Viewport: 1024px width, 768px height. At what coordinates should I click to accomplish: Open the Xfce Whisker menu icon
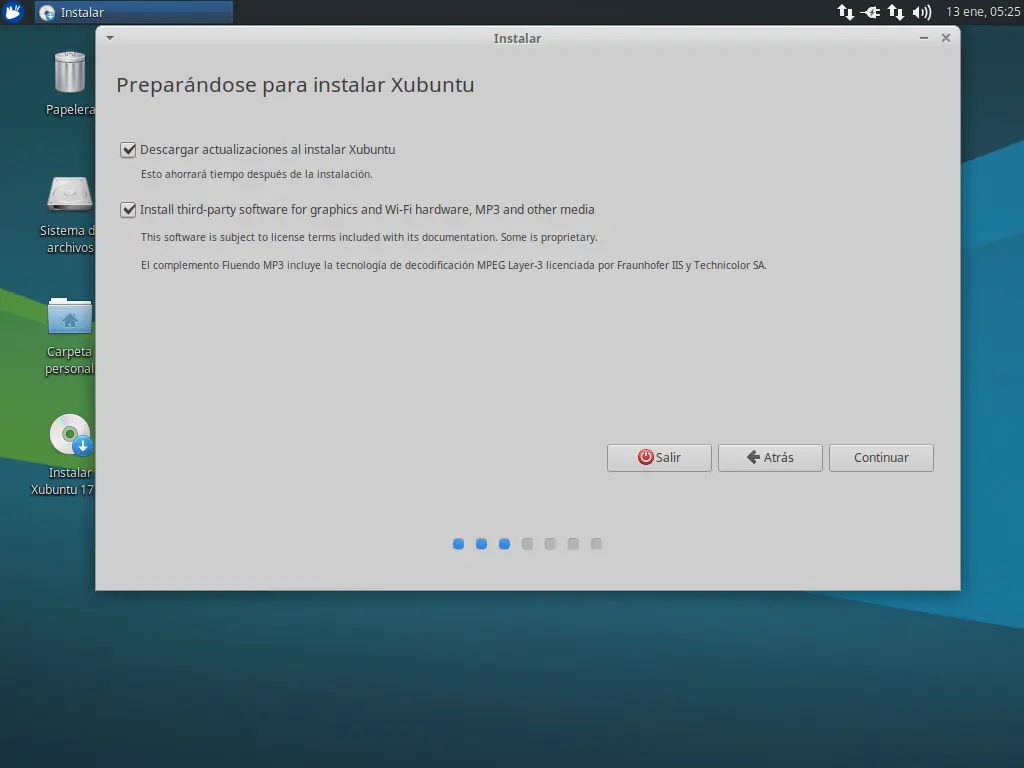(13, 12)
